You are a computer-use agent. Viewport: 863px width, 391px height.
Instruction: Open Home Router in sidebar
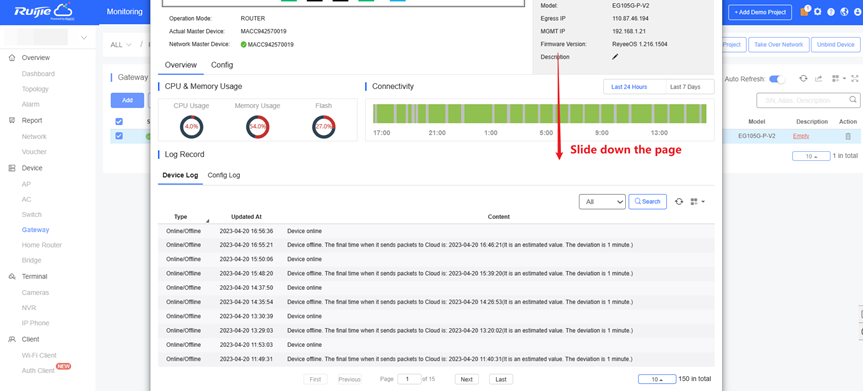pyautogui.click(x=42, y=245)
